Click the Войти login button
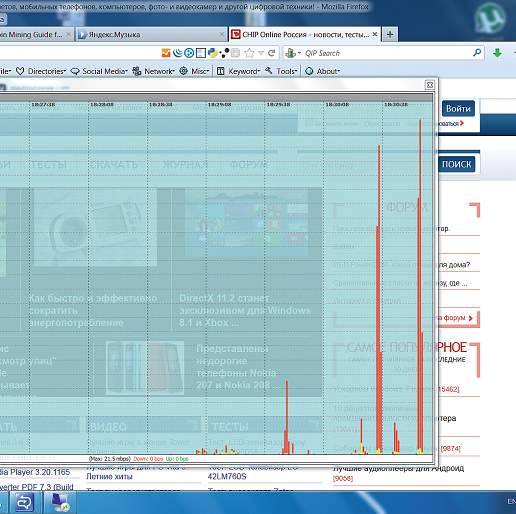The height and width of the screenshot is (514, 516). coord(458,108)
